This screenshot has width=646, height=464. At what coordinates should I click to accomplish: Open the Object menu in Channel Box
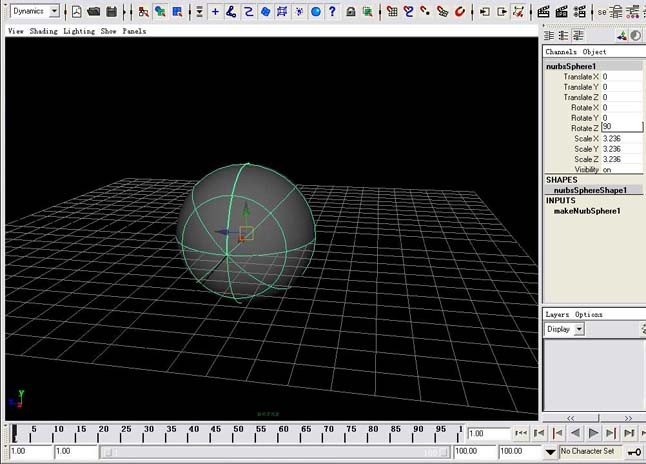click(594, 52)
